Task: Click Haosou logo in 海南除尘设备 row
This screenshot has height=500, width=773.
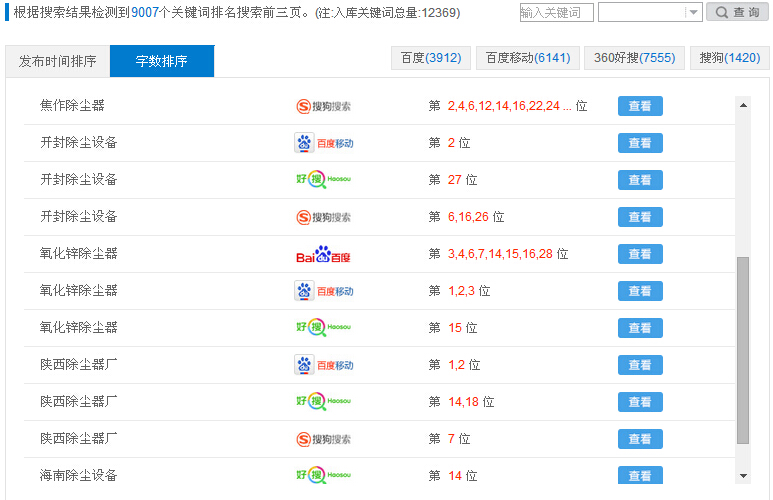Action: click(x=323, y=475)
